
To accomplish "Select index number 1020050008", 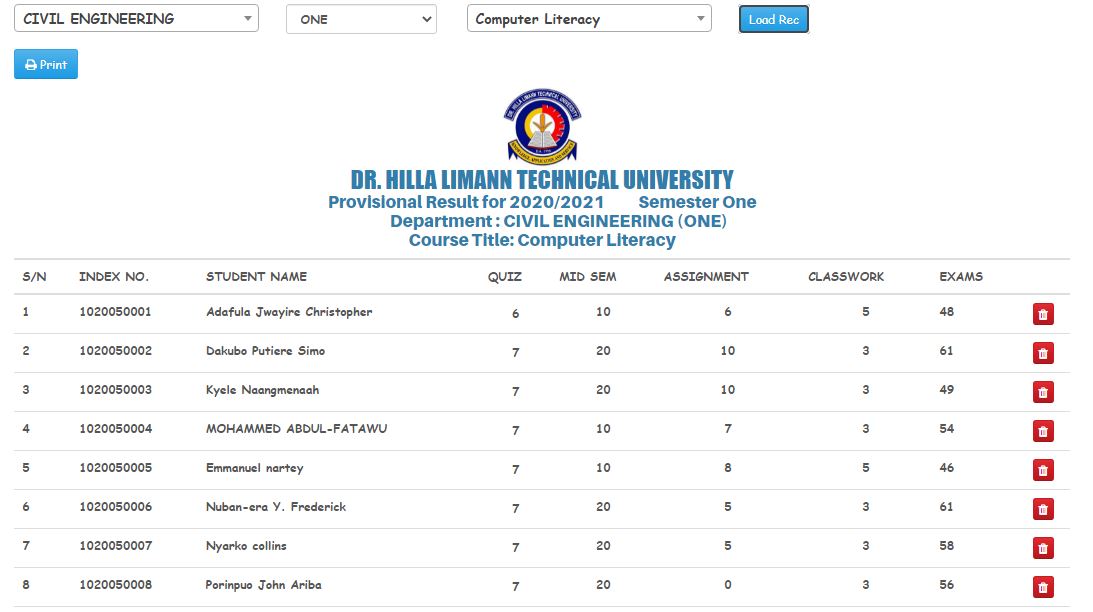I will tap(115, 585).
